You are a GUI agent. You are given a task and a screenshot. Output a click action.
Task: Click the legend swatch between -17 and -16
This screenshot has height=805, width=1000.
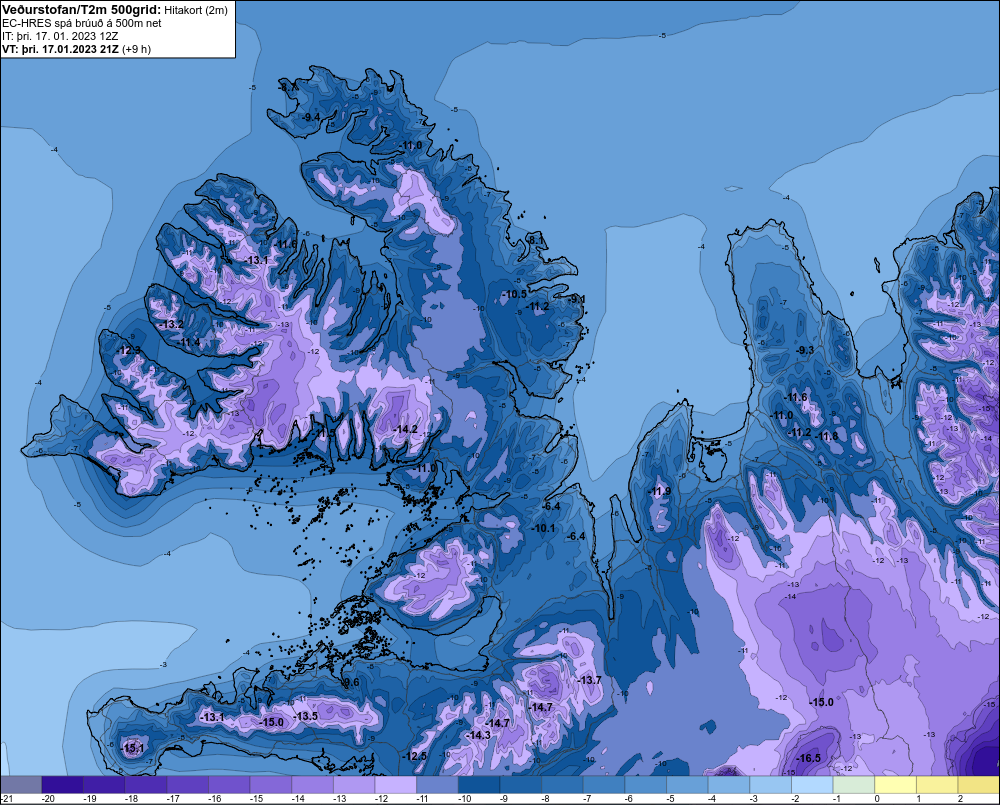[x=188, y=785]
